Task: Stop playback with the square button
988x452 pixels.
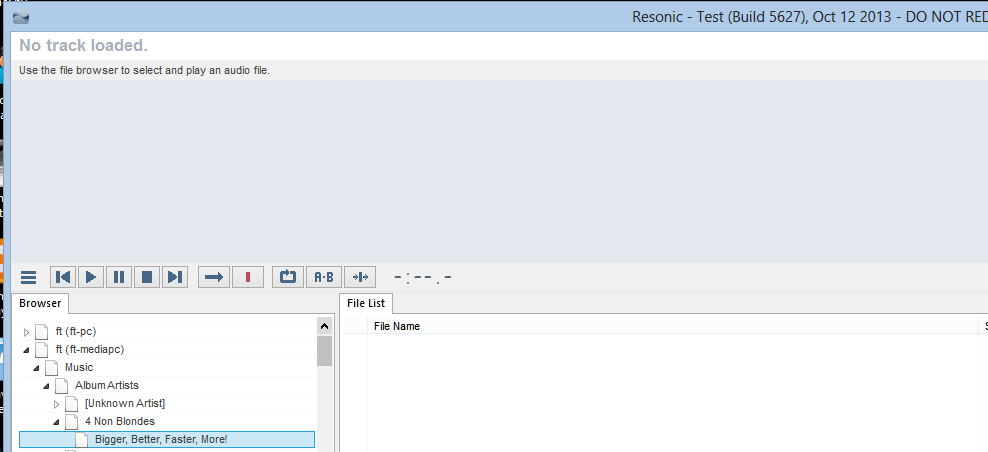Action: coord(147,277)
